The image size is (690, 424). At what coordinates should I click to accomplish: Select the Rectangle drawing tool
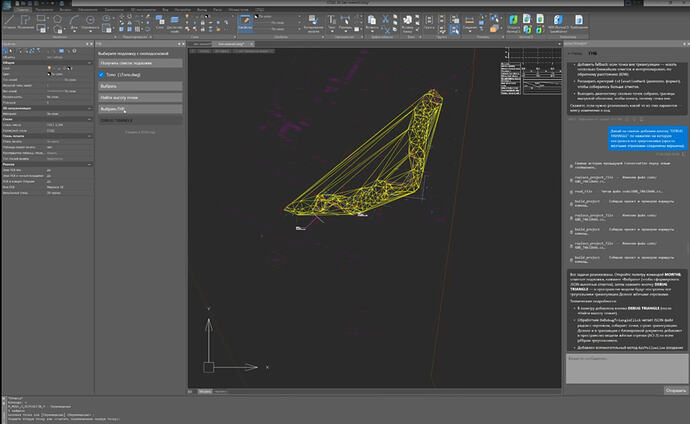pyautogui.click(x=41, y=18)
